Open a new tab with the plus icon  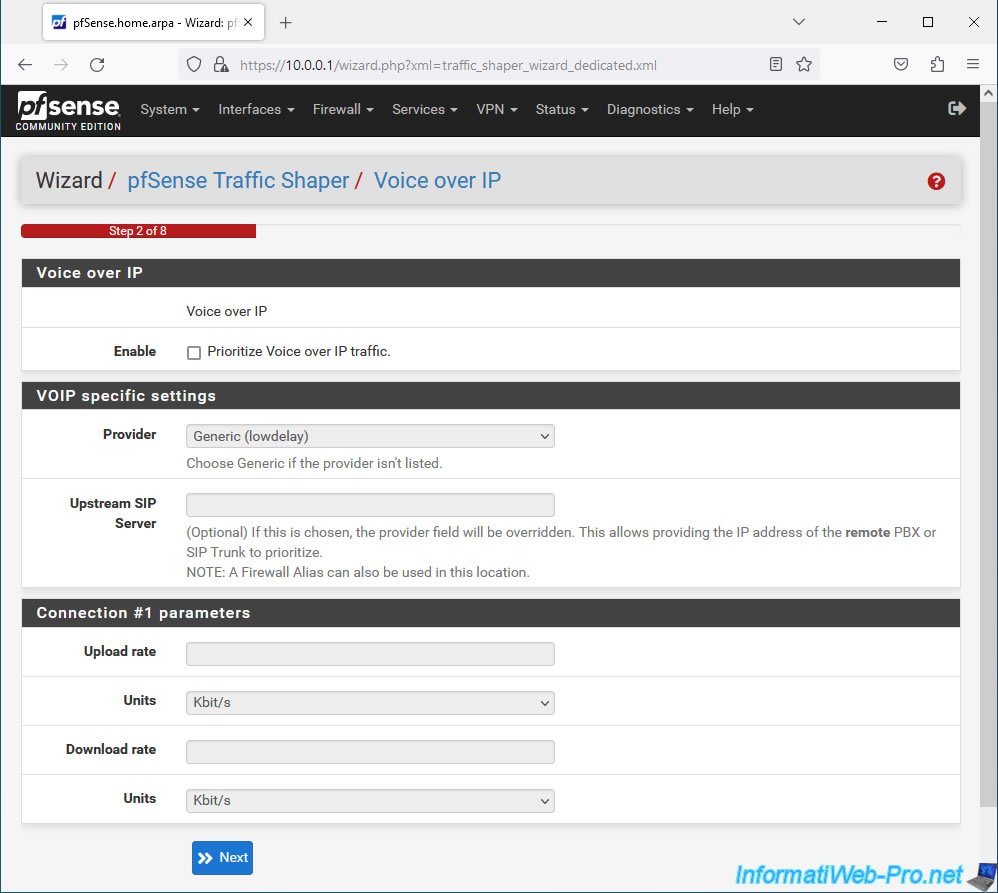pos(286,23)
